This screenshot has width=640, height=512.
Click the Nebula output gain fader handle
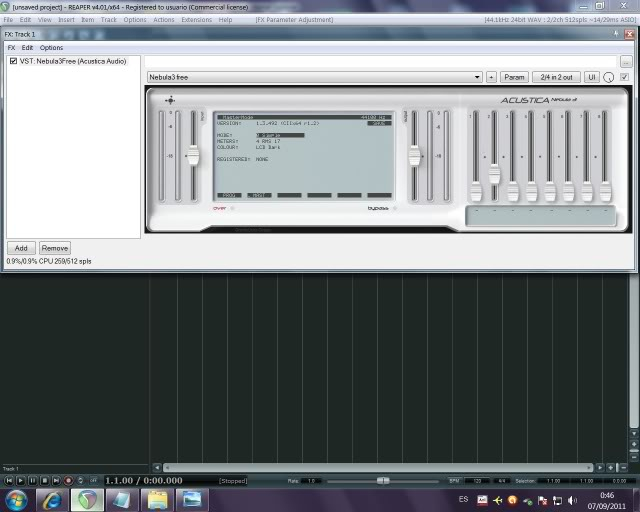(414, 156)
